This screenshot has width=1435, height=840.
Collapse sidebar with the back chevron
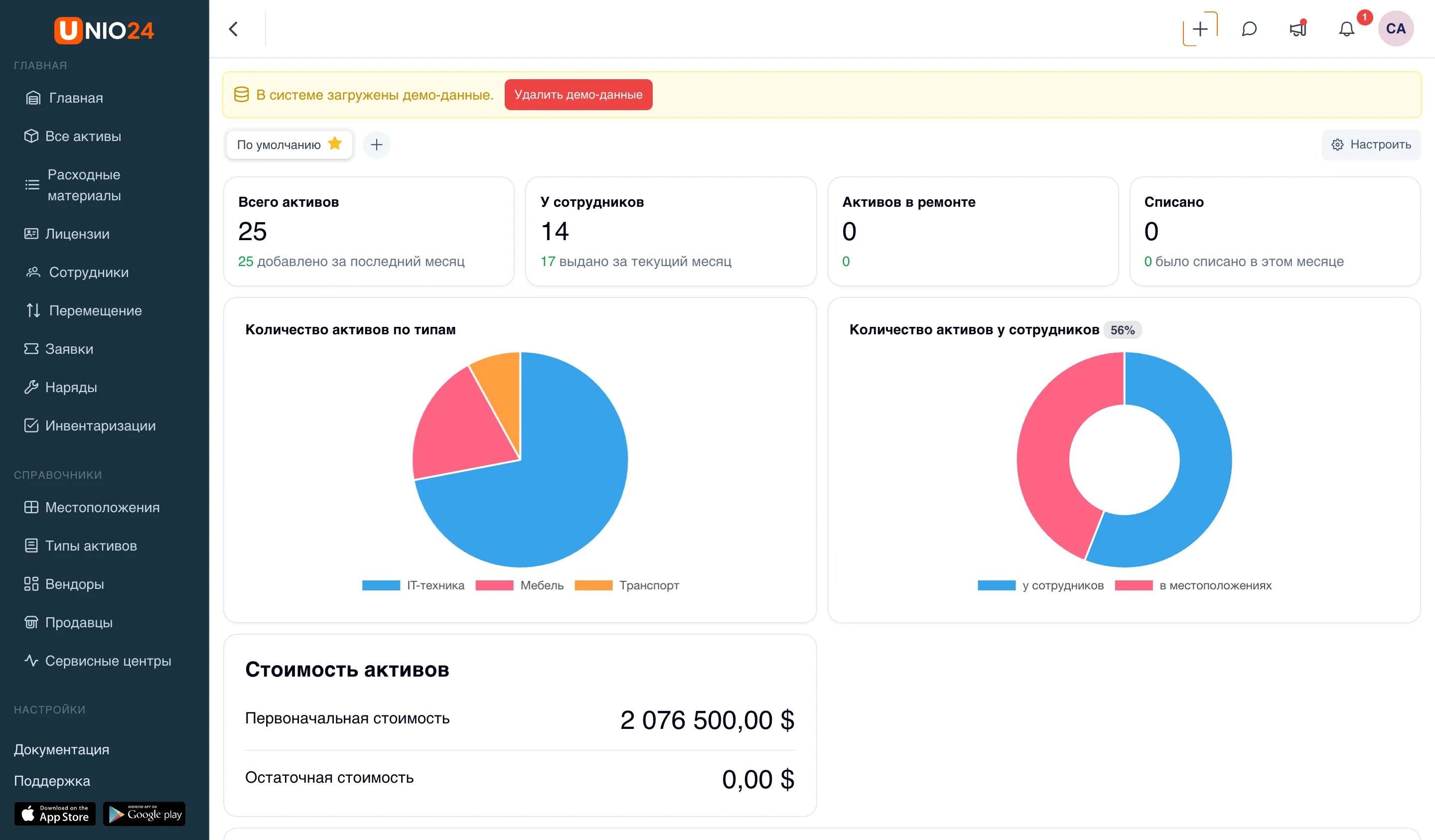(x=234, y=29)
